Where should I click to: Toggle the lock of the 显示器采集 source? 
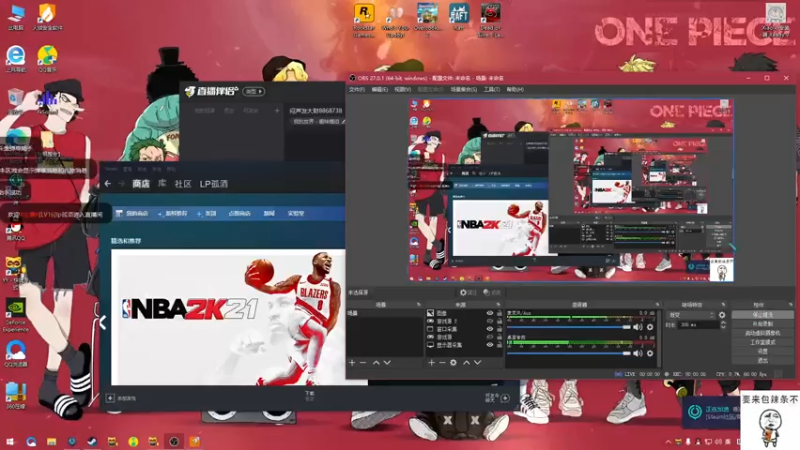click(x=499, y=345)
